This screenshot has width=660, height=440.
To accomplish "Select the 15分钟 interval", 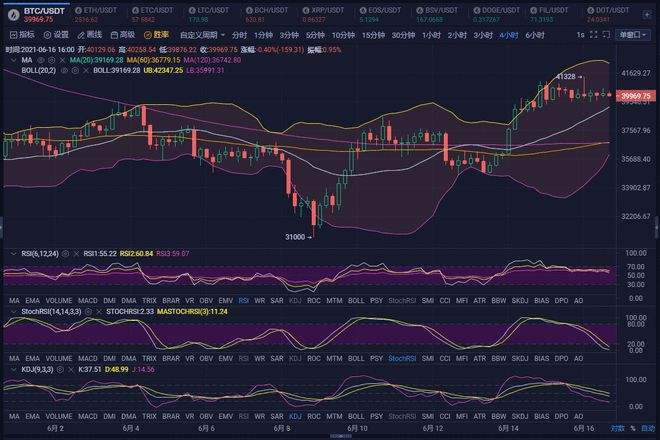I will pyautogui.click(x=373, y=35).
